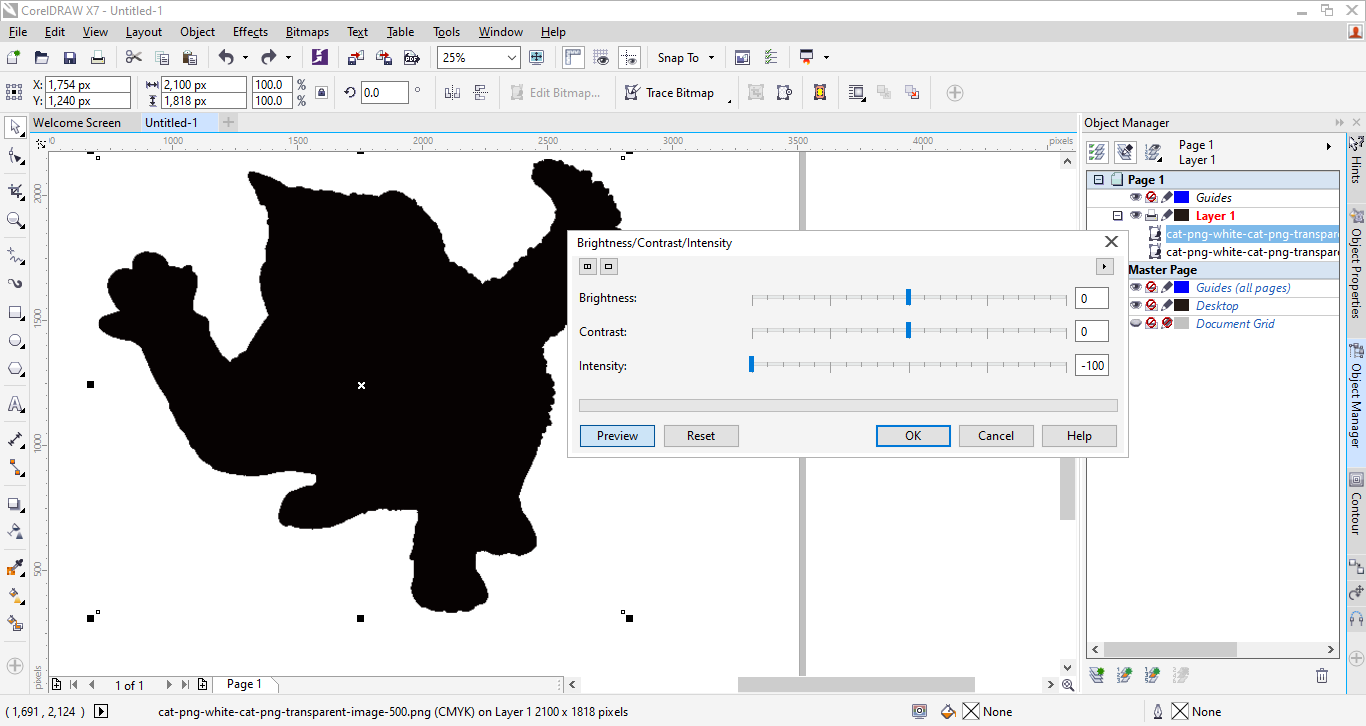Image resolution: width=1366 pixels, height=726 pixels.
Task: Click Cancel in the dialog
Action: [996, 436]
